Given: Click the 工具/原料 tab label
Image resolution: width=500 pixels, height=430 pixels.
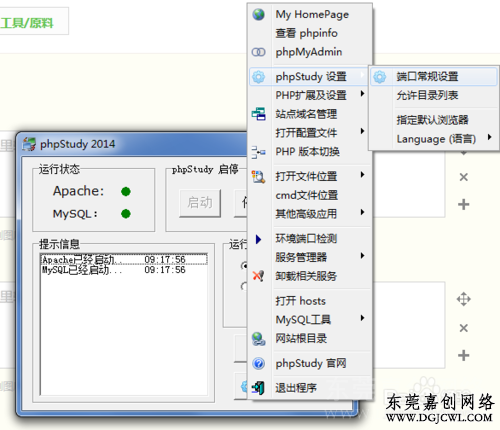Looking at the screenshot, I should point(27,23).
